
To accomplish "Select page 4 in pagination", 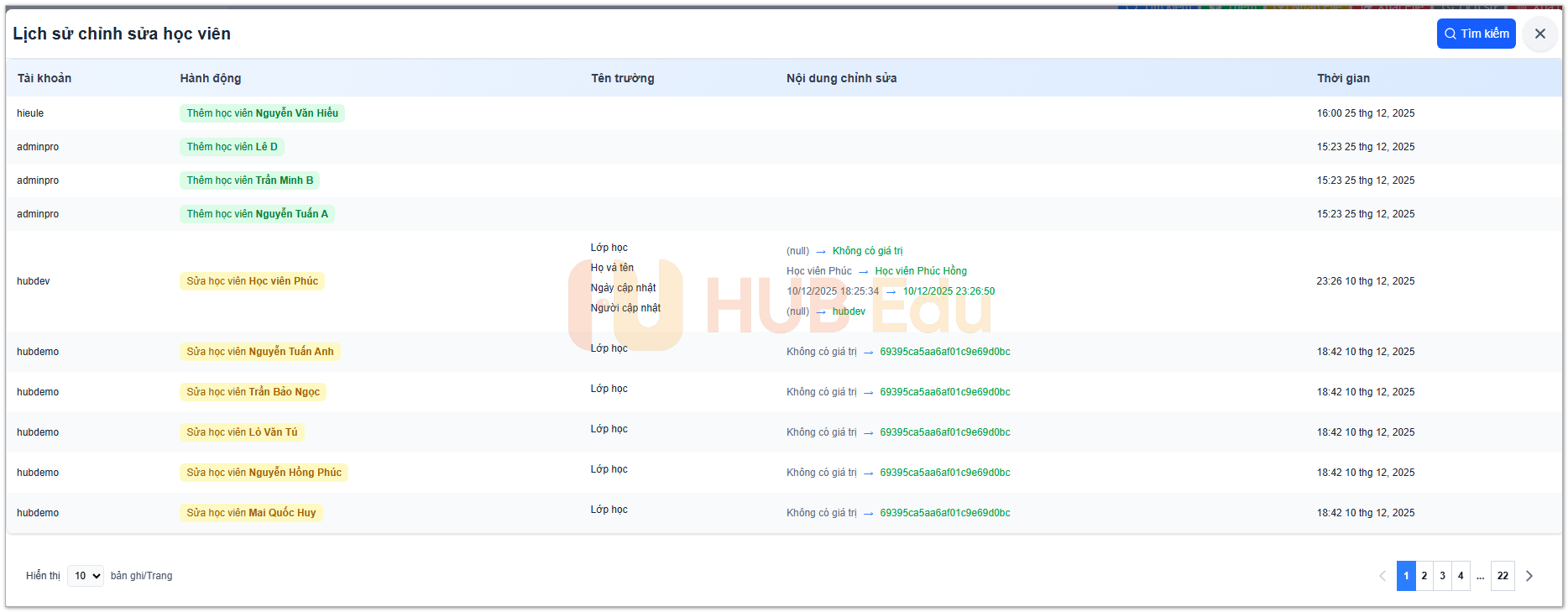I will 1461,576.
